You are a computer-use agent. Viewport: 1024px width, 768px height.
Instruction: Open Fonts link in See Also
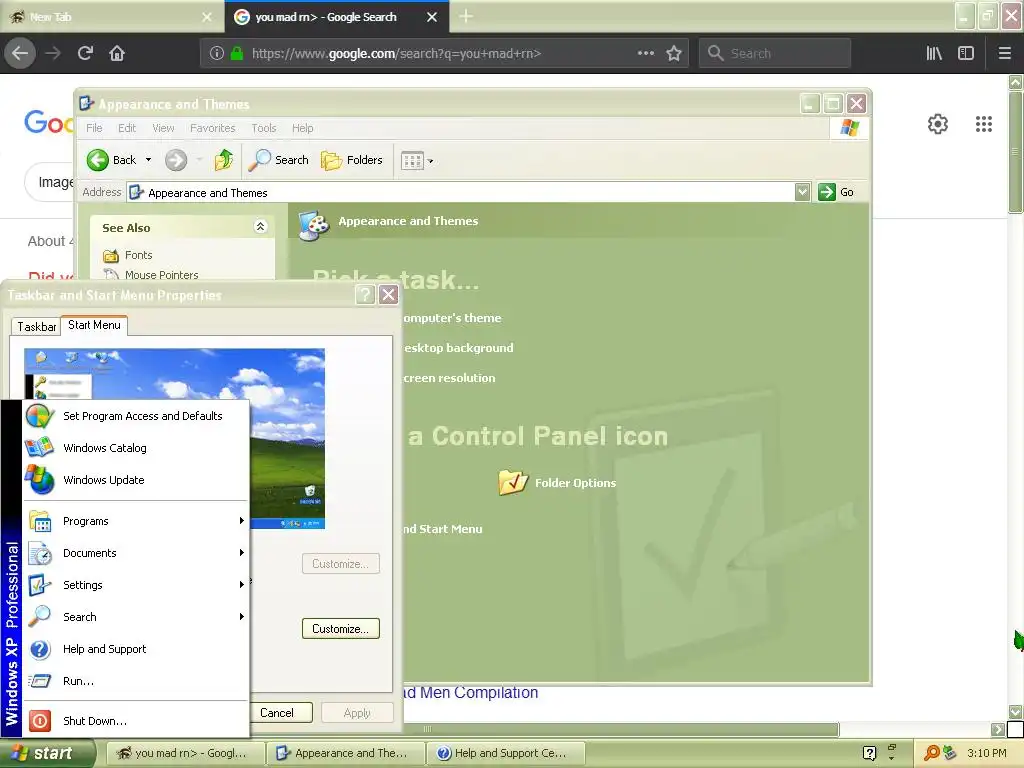click(x=138, y=255)
